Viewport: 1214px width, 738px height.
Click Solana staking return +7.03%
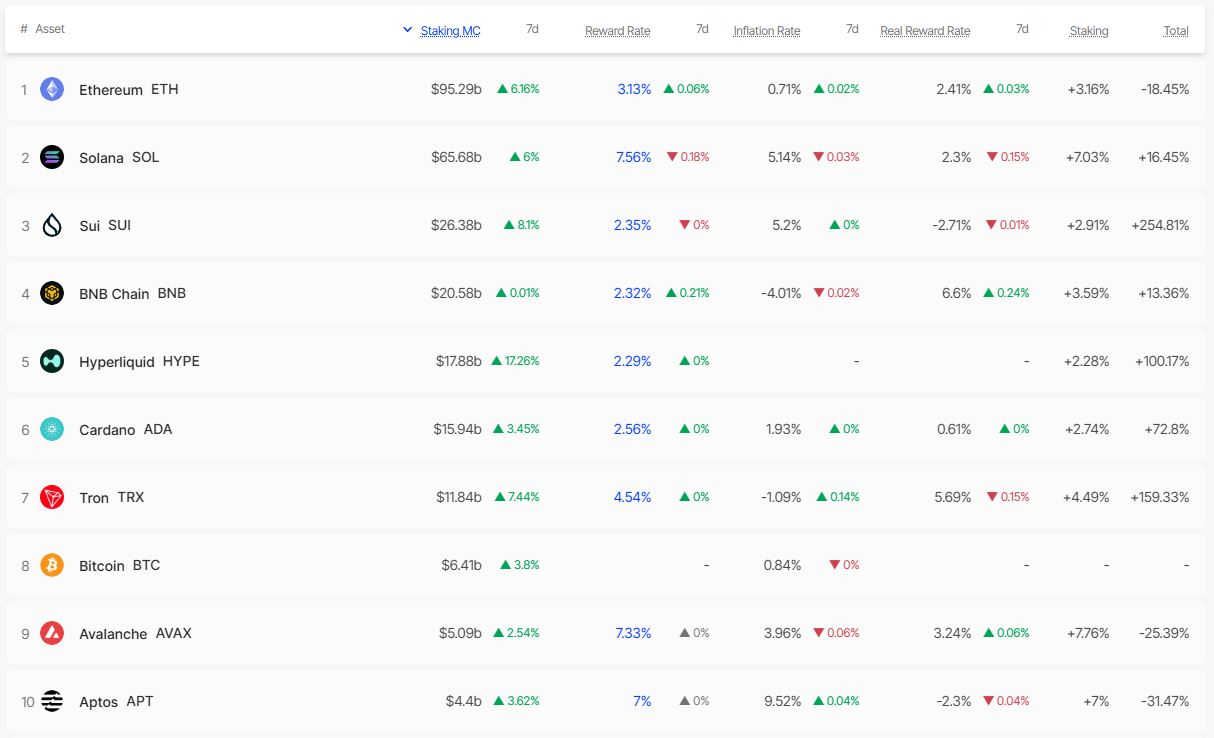[1086, 157]
